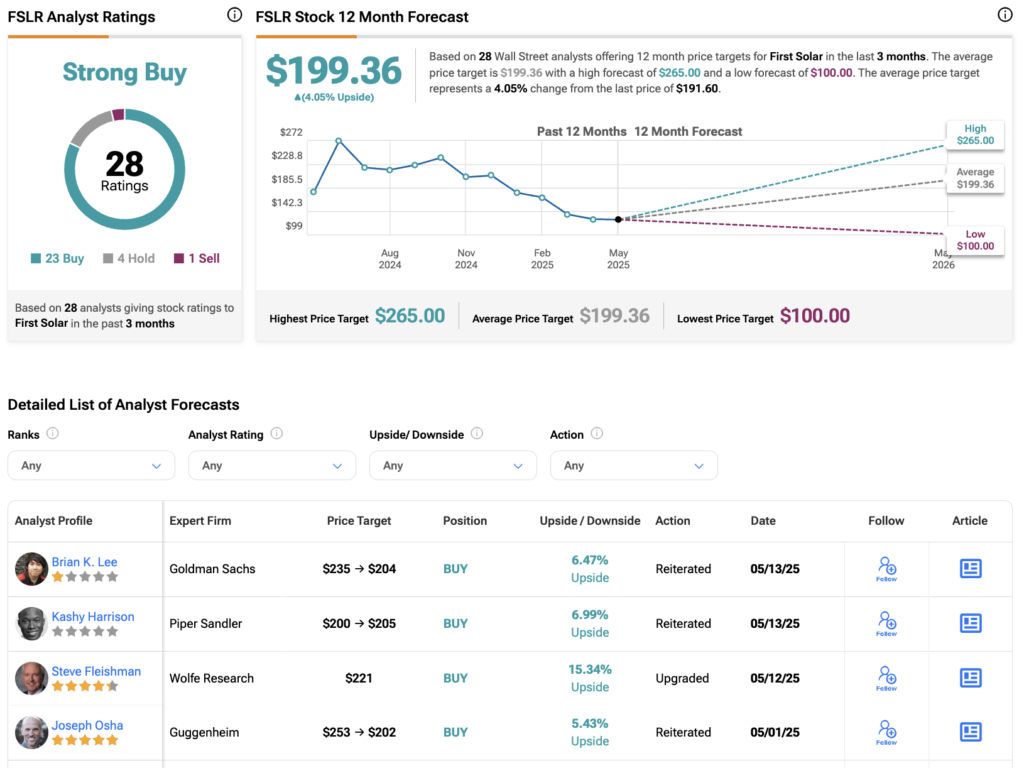The image size is (1024, 768).
Task: Click the Date column header
Action: click(x=763, y=520)
